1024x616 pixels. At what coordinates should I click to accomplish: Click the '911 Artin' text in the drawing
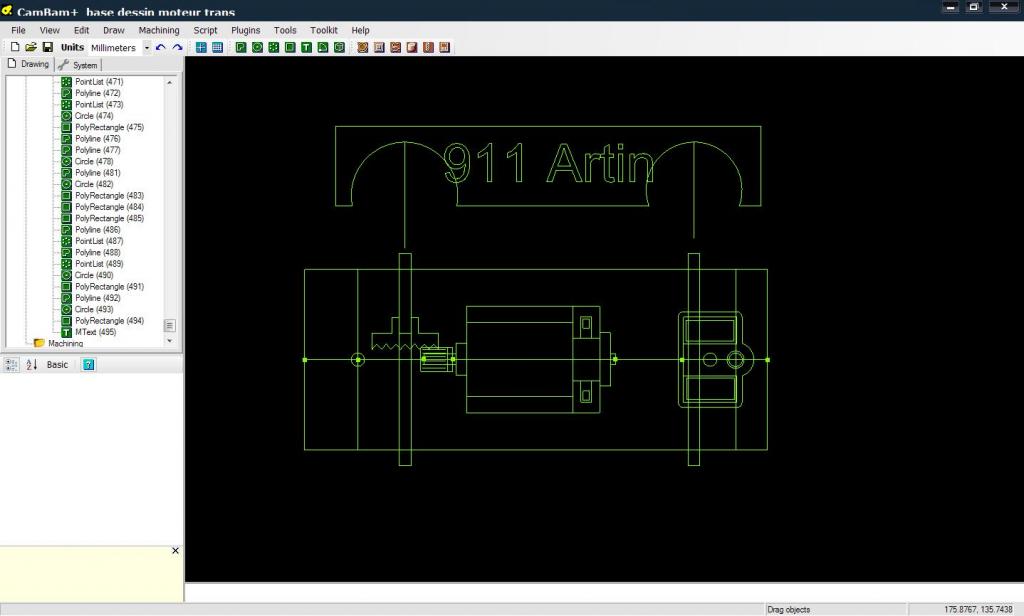[548, 163]
